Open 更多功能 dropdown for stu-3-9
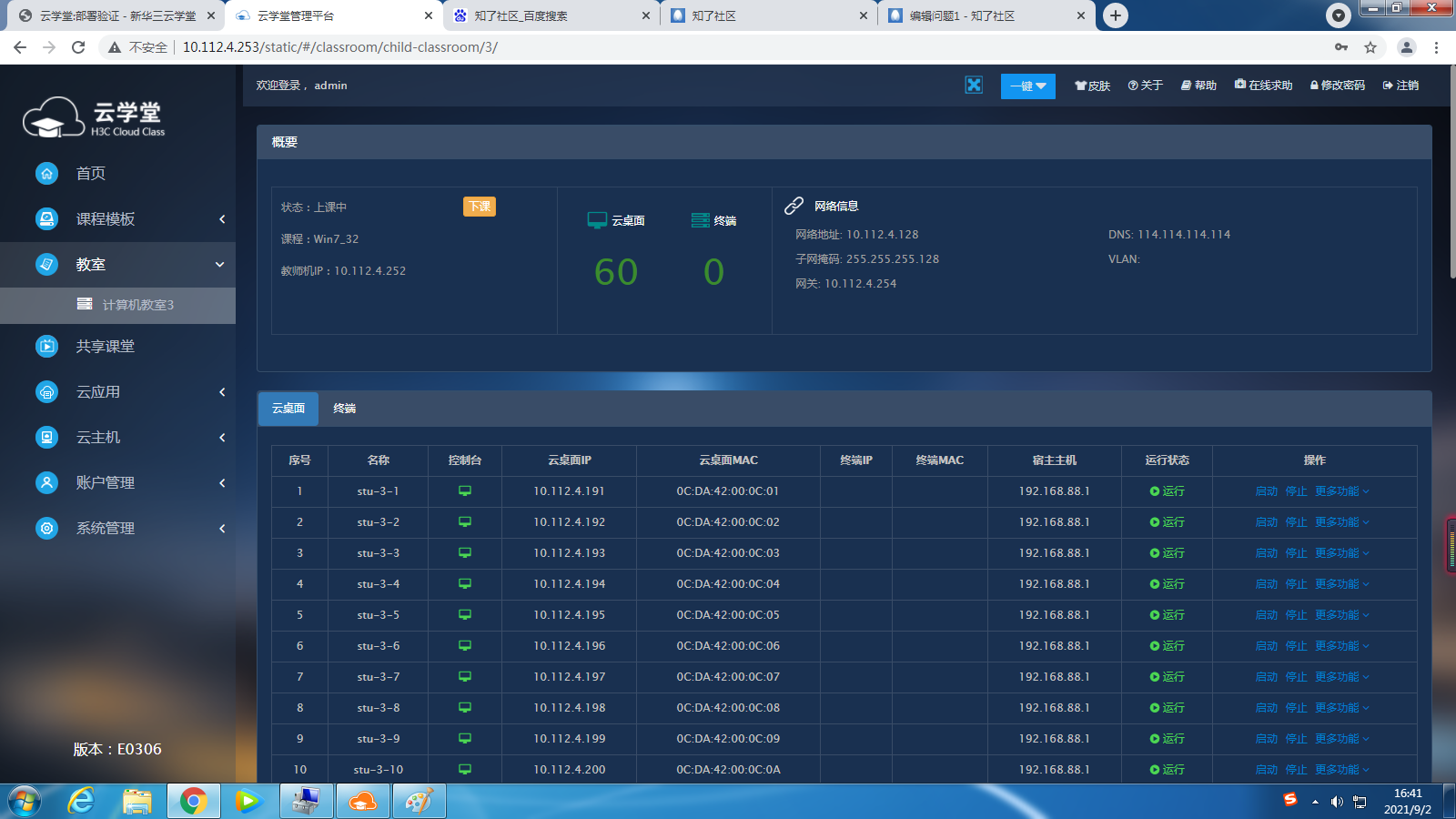 [1341, 739]
